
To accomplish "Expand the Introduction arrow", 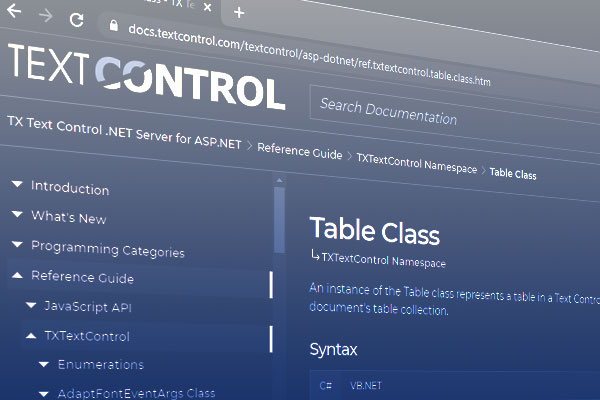I will (17, 184).
